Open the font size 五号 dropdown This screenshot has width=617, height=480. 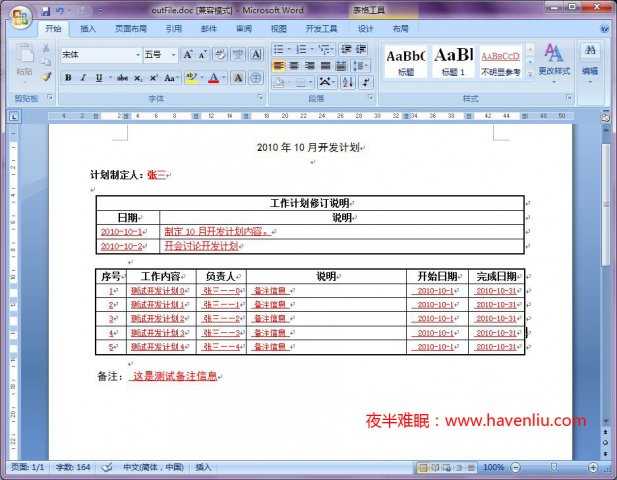[173, 55]
